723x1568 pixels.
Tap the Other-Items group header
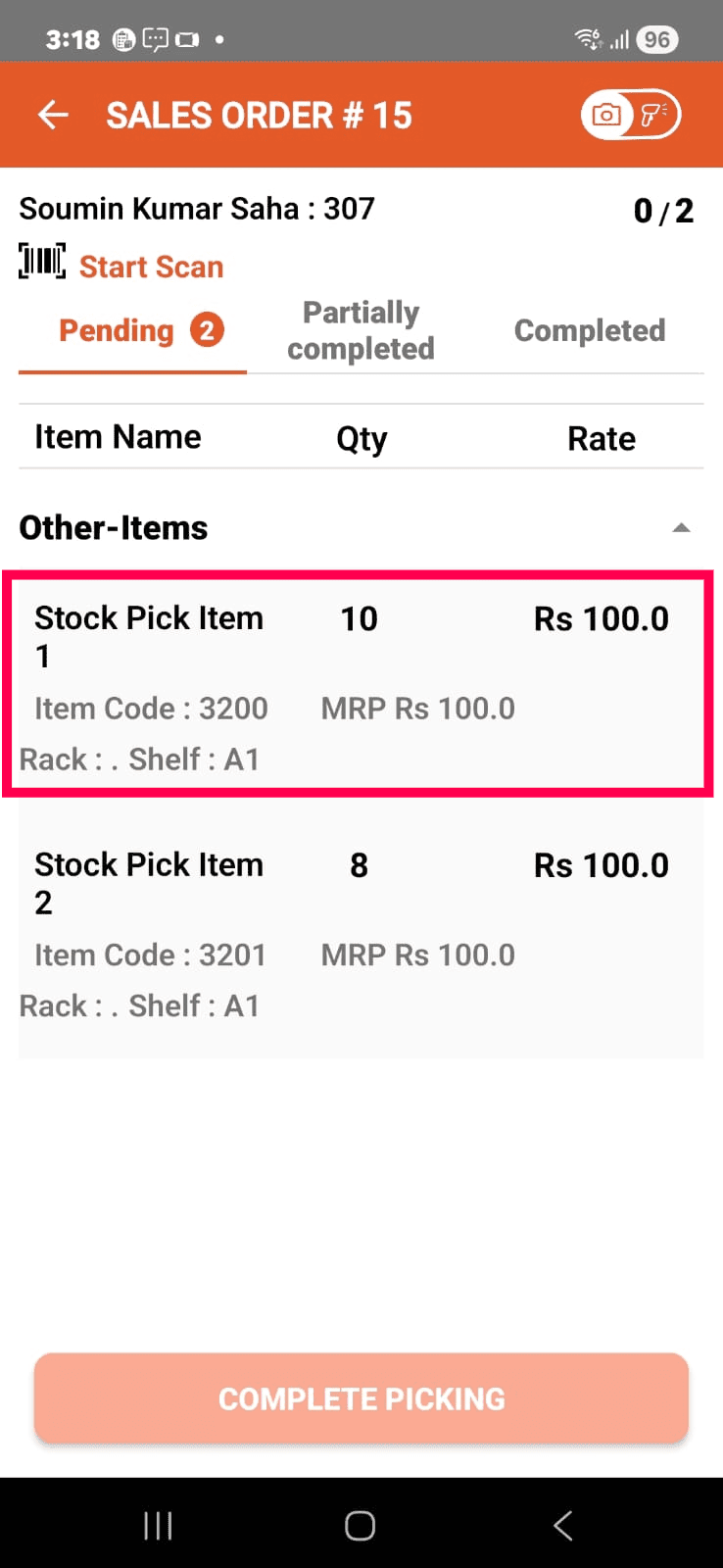[114, 528]
